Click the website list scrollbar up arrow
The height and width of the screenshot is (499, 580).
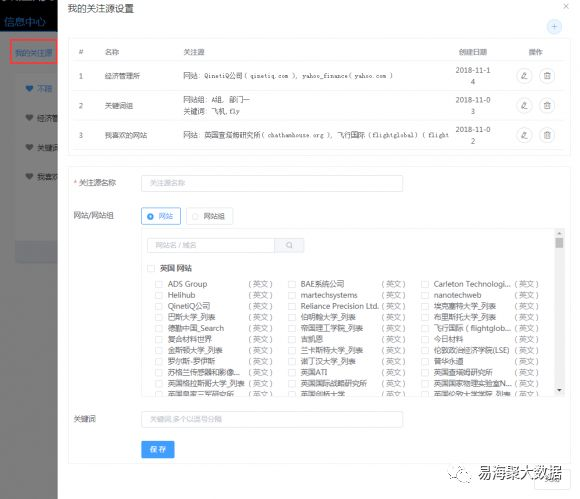coord(559,233)
